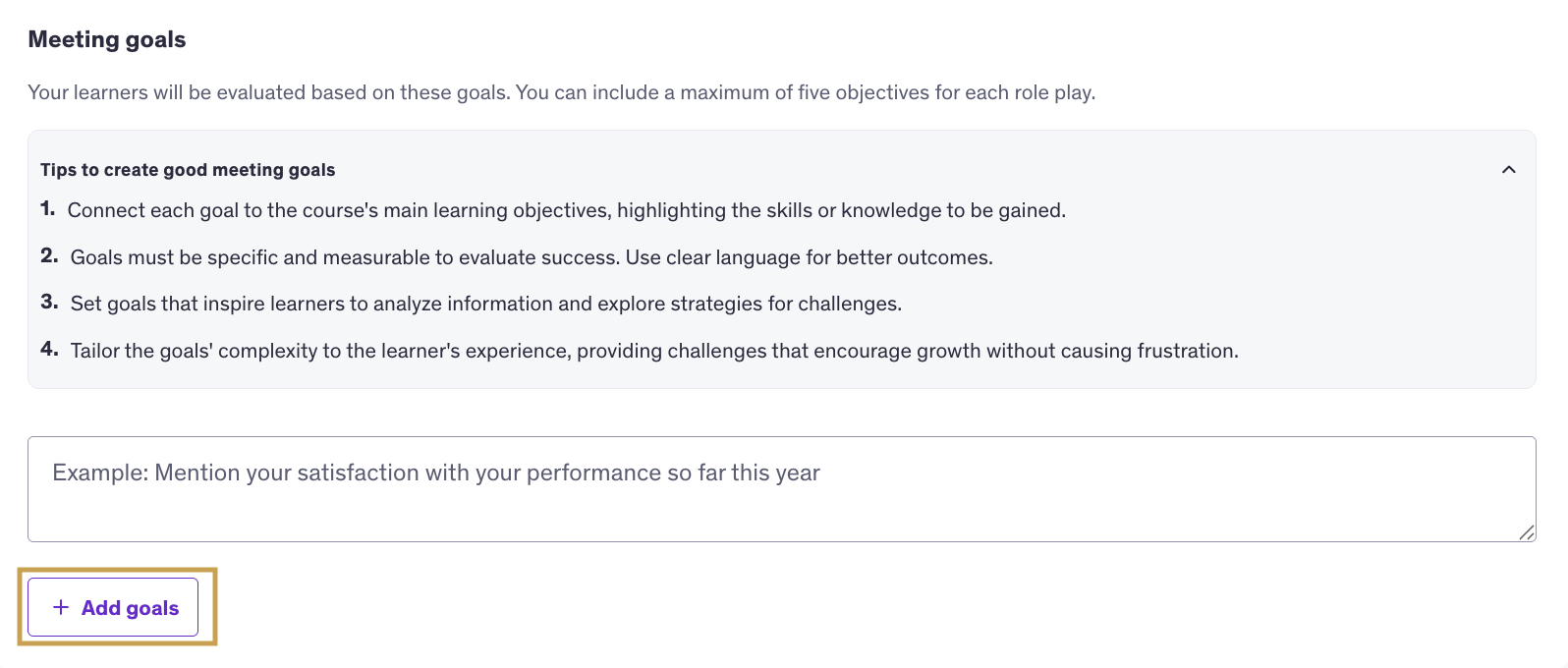
Task: Click the 'Add goals' text label
Action: click(x=130, y=608)
